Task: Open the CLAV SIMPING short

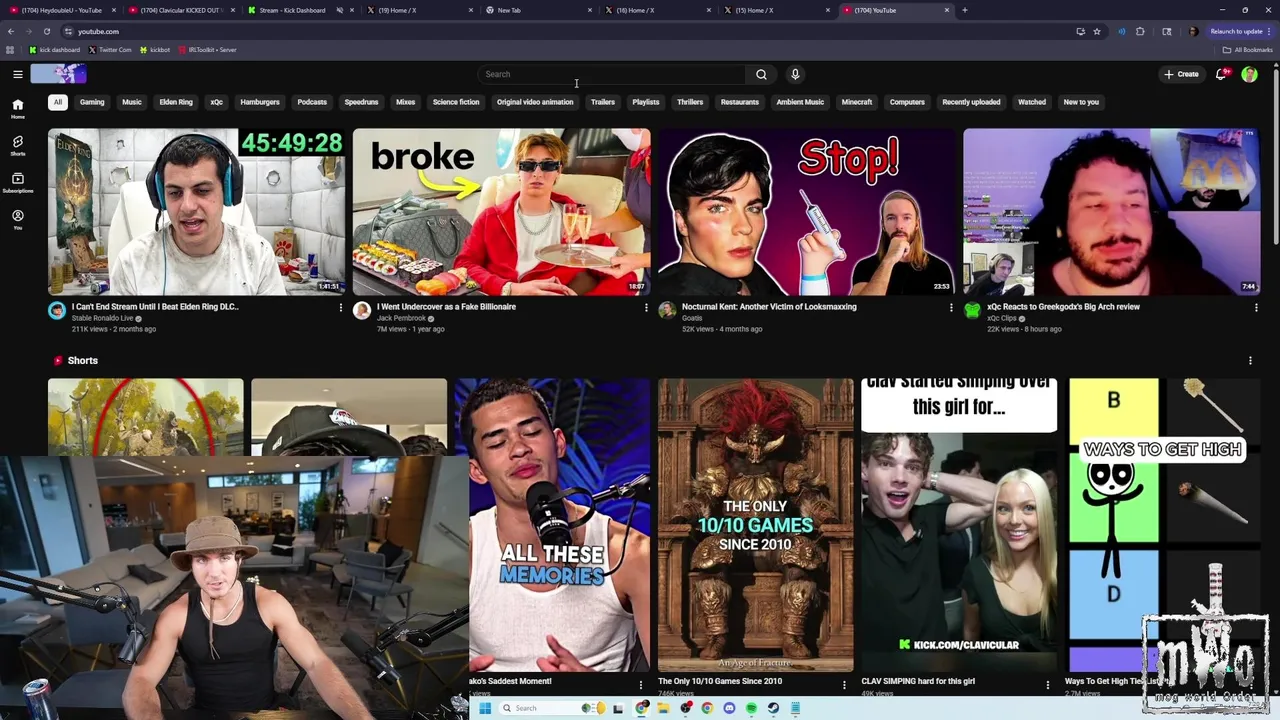Action: [959, 525]
